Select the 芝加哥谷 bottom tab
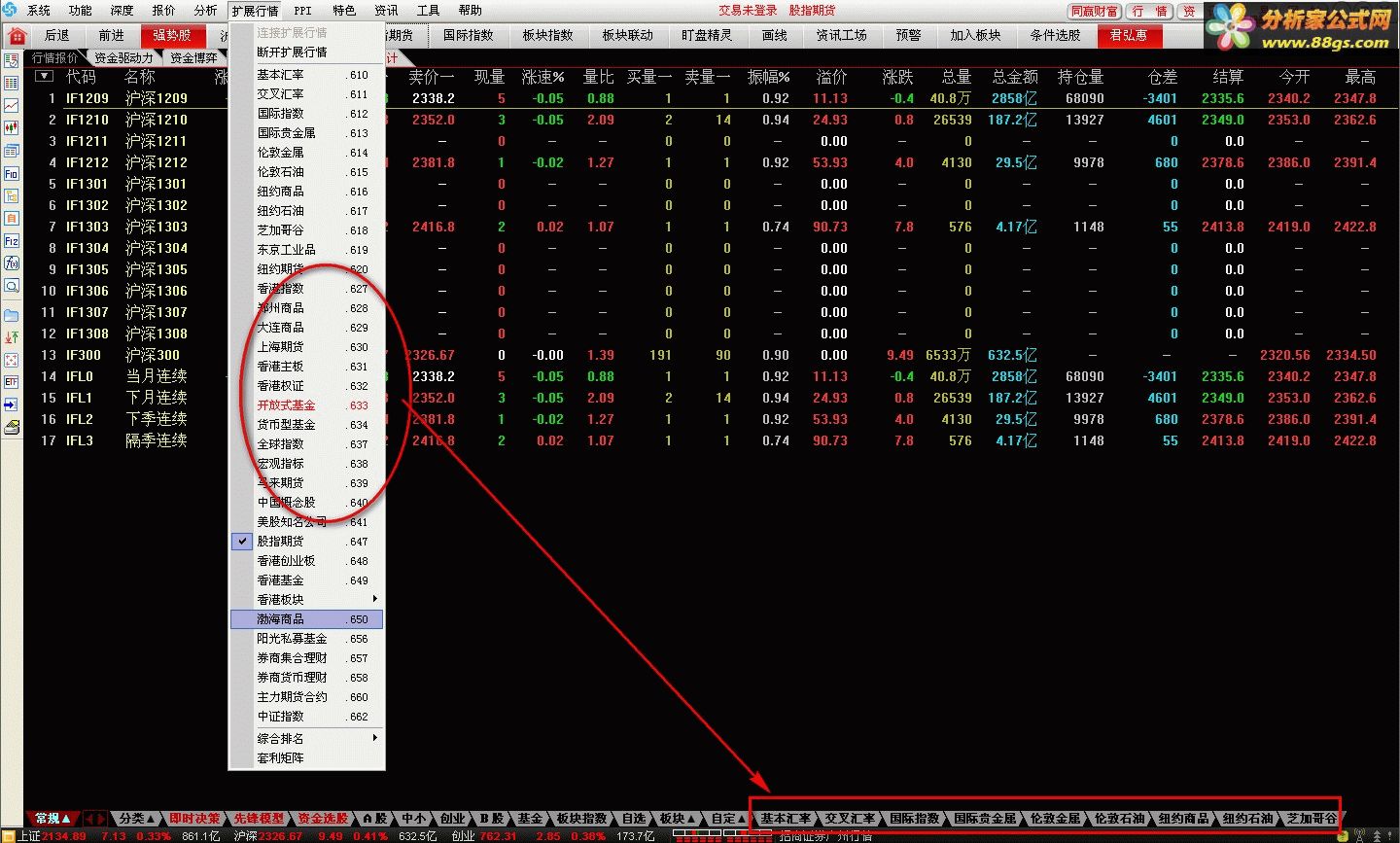 tap(1312, 819)
